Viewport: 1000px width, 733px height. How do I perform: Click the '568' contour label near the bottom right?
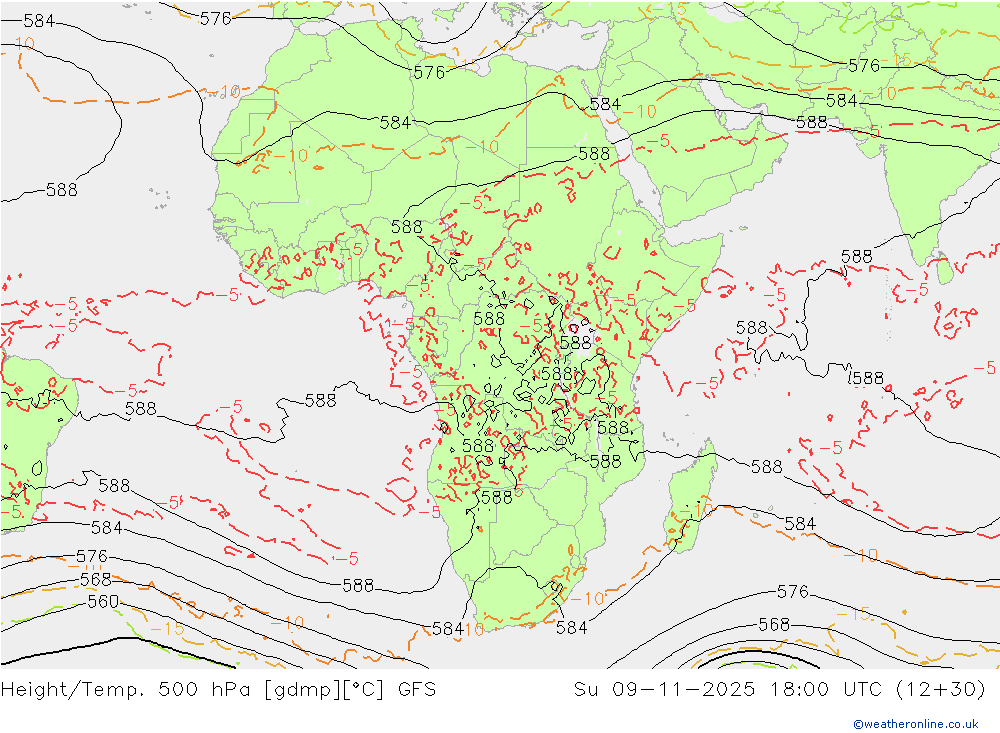coord(774,625)
